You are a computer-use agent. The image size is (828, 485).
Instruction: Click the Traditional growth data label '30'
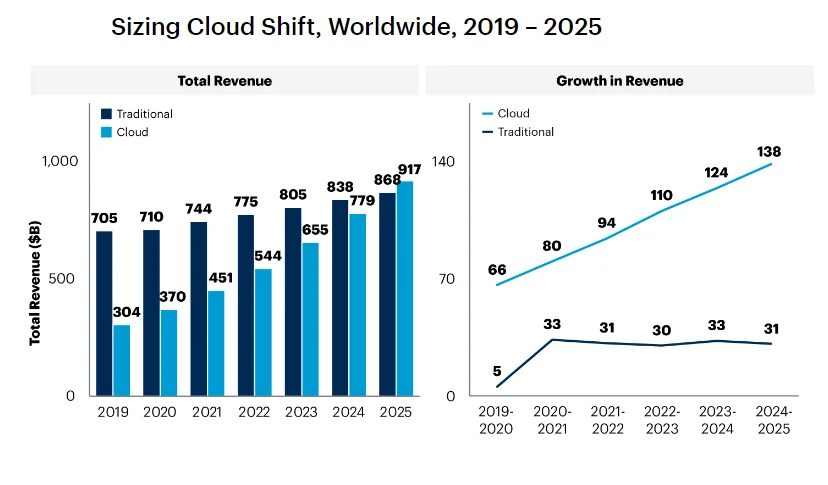pyautogui.click(x=662, y=331)
